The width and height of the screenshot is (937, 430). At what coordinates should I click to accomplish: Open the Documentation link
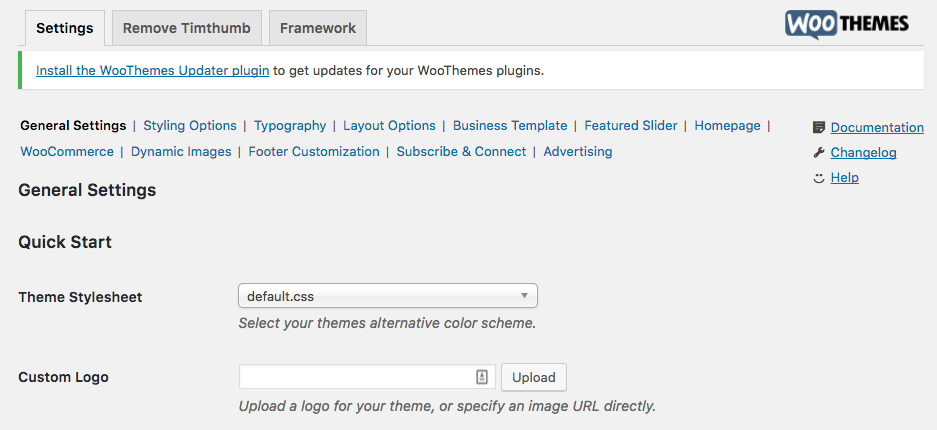point(877,127)
